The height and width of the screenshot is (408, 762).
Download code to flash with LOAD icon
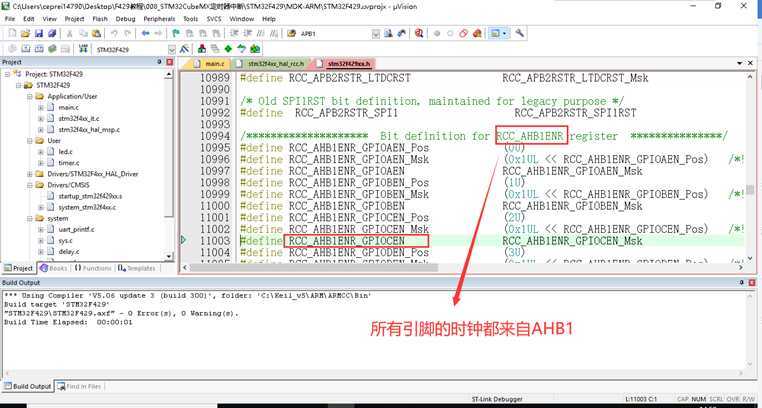84,49
